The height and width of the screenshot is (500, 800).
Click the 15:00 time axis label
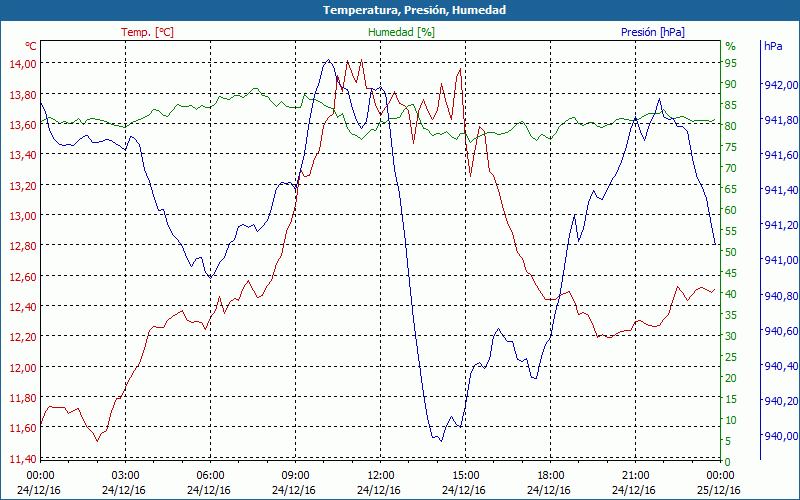point(465,476)
